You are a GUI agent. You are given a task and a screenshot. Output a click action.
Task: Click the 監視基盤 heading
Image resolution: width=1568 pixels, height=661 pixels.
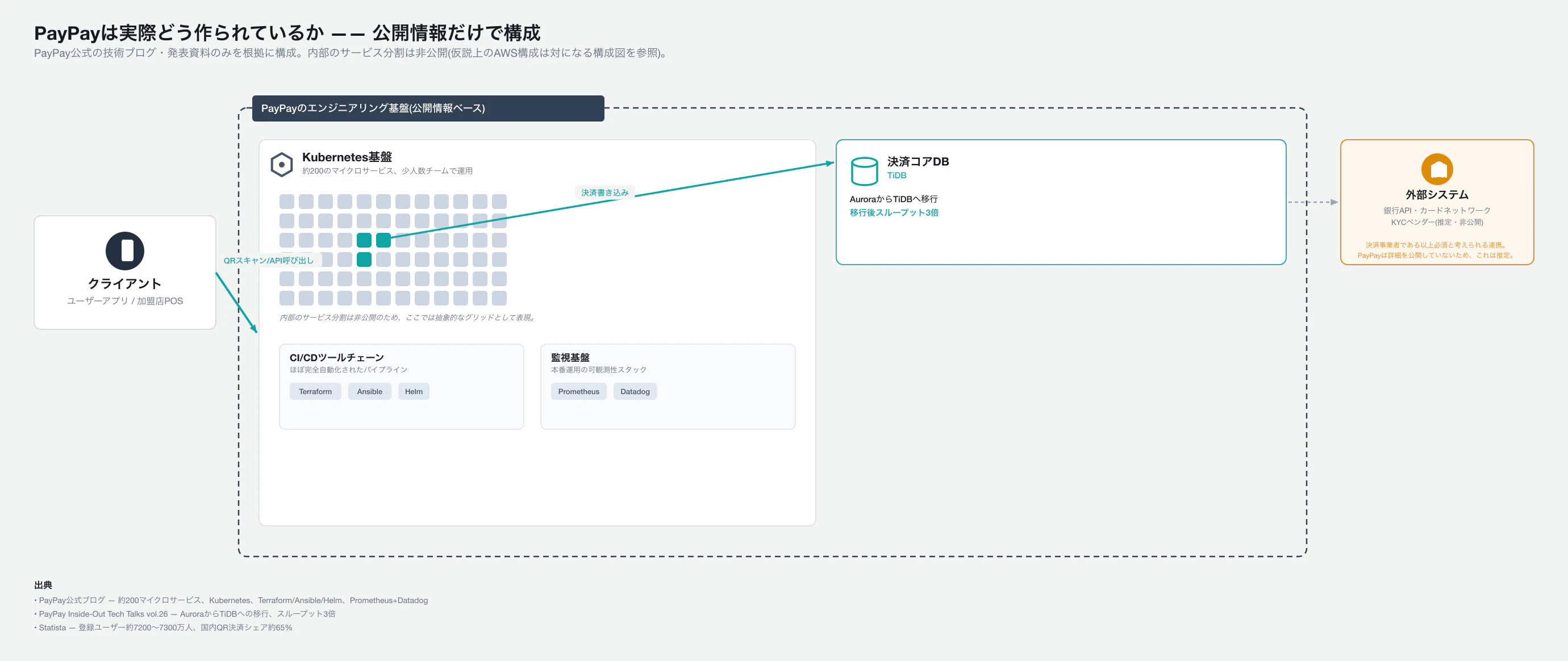click(570, 357)
